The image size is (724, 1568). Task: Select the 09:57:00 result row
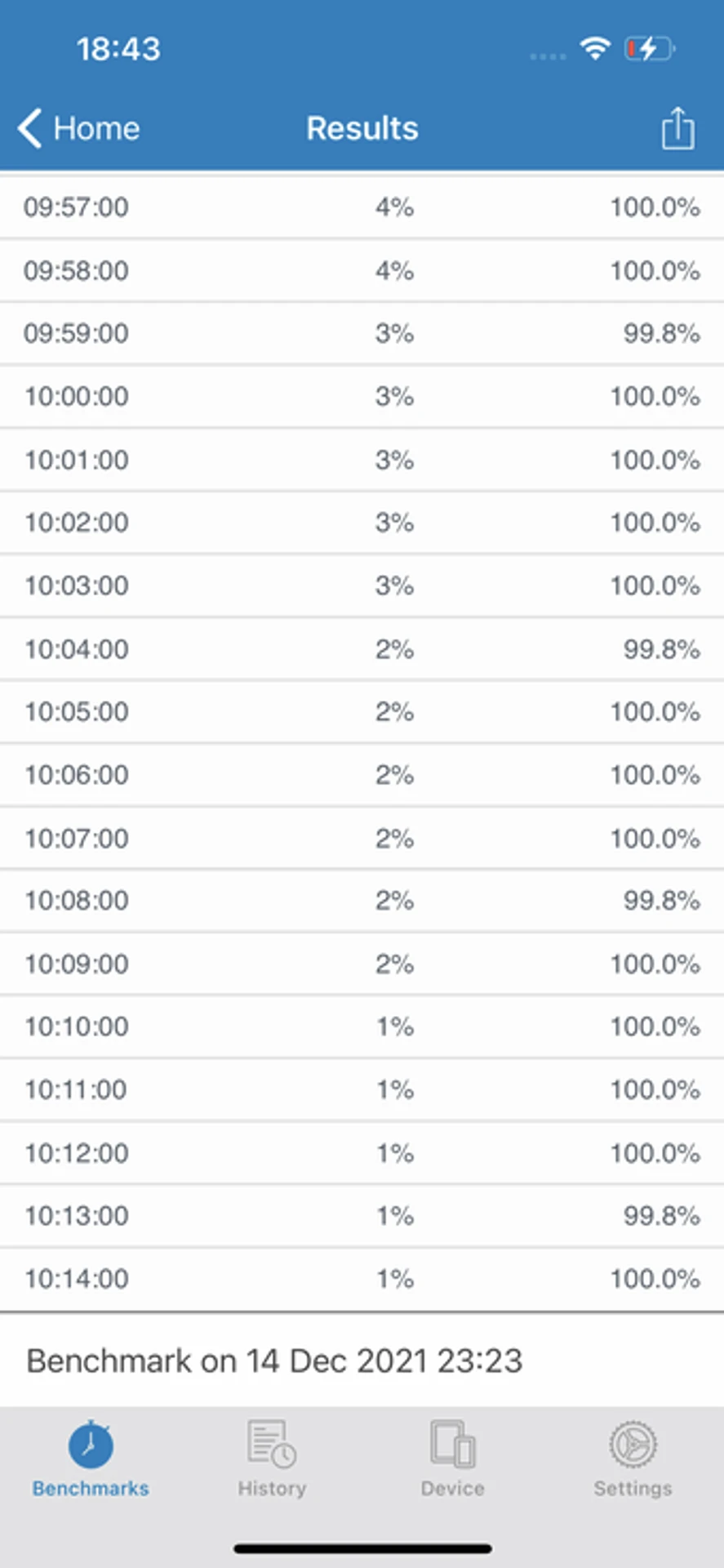(362, 207)
